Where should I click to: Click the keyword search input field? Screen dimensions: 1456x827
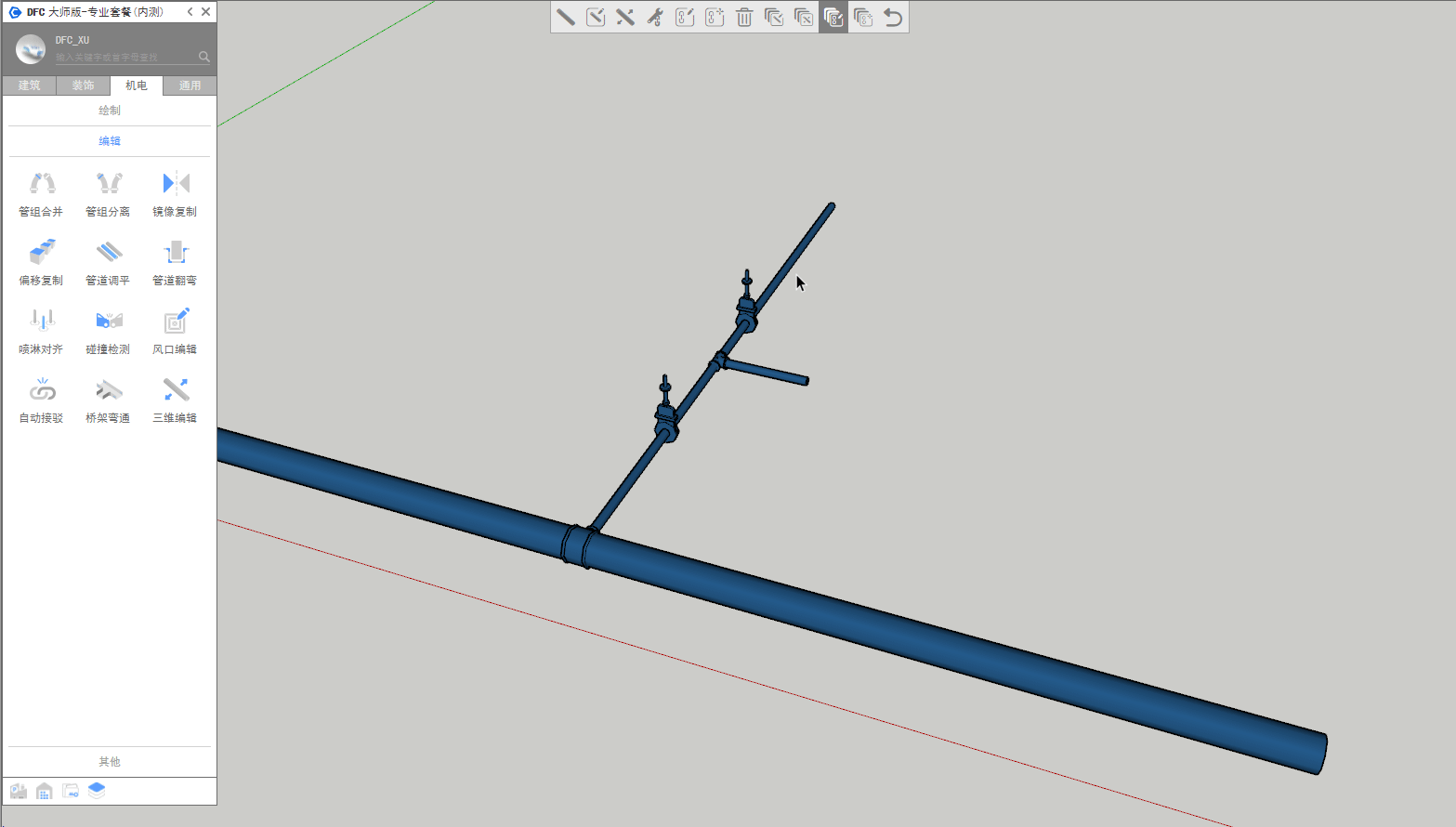125,58
